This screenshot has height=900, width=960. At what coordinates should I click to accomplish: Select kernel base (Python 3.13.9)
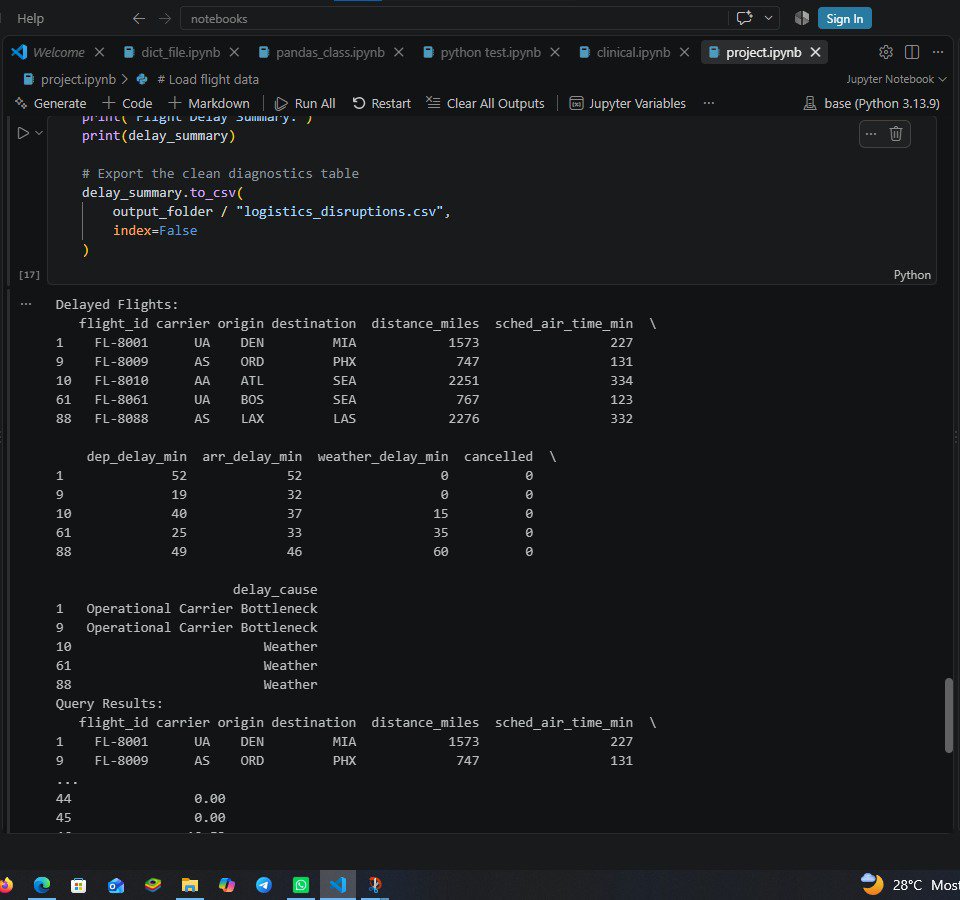[871, 103]
